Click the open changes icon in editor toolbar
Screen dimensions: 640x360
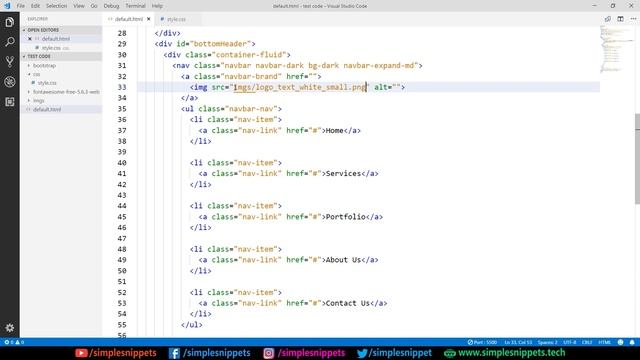pyautogui.click(x=608, y=19)
